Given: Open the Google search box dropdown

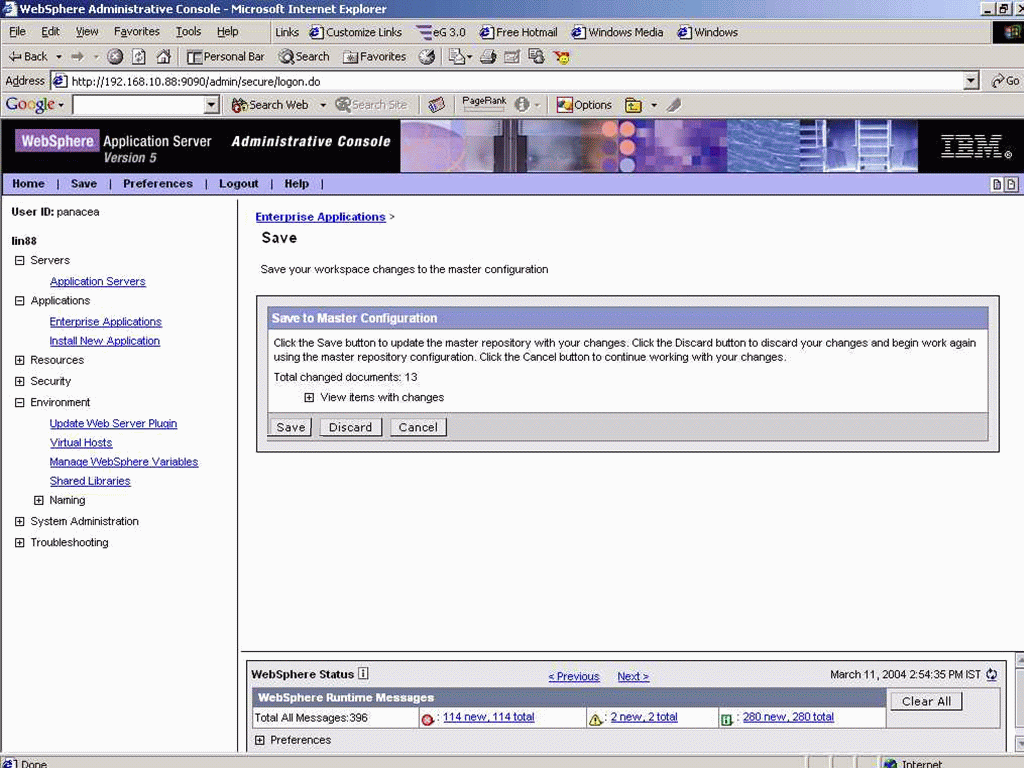Looking at the screenshot, I should 211,104.
